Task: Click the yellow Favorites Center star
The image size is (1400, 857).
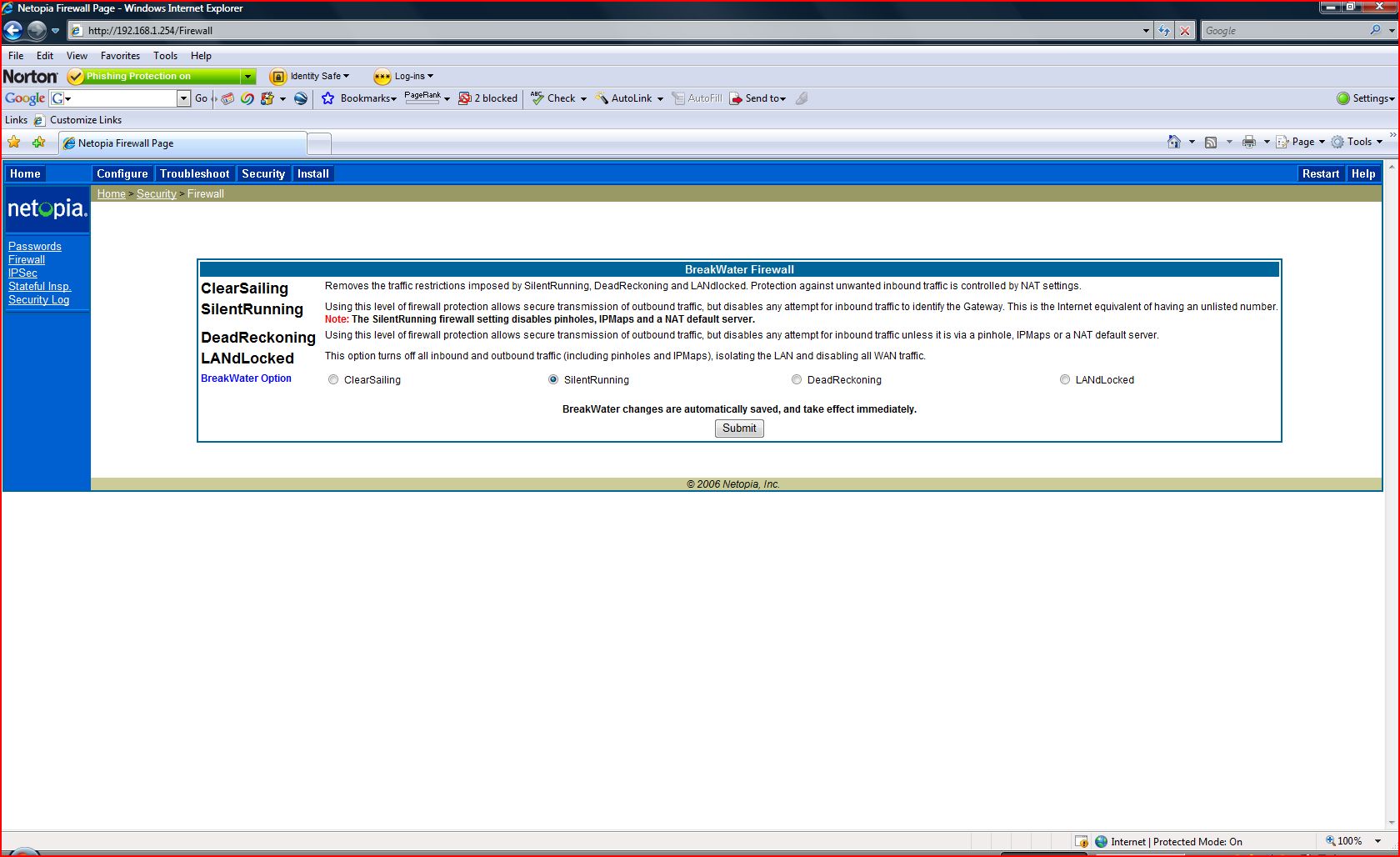Action: (x=14, y=143)
